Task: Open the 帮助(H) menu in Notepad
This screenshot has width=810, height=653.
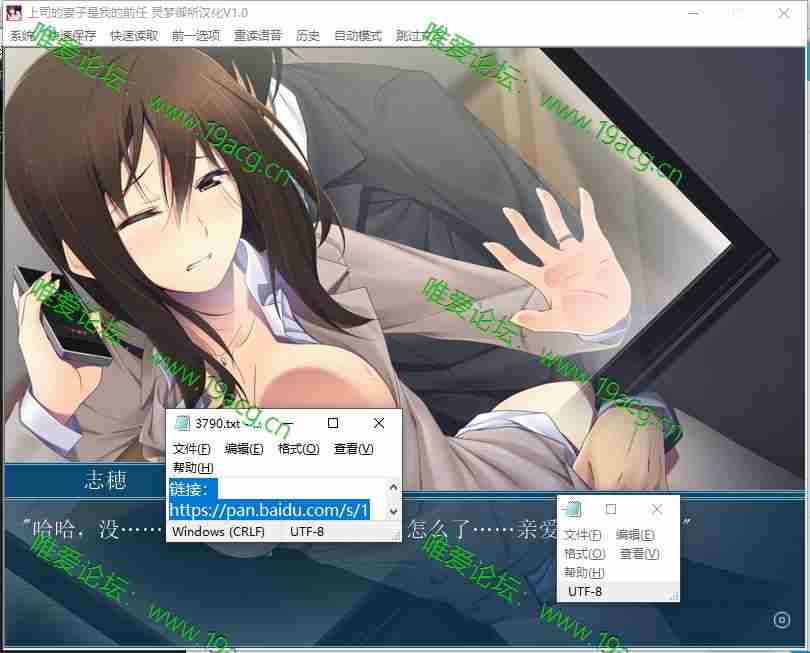Action: pos(192,470)
